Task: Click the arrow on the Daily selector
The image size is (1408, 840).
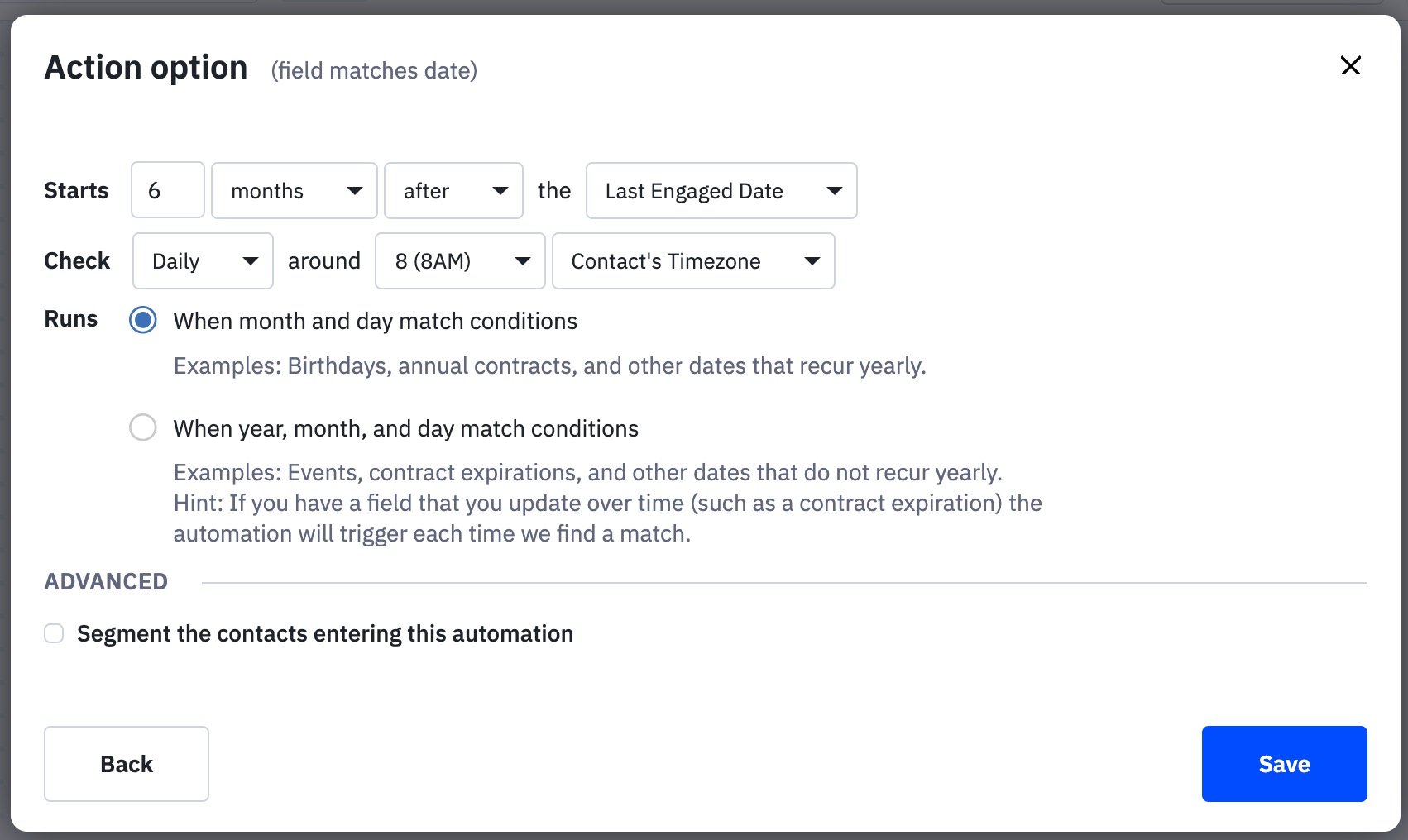Action: [x=251, y=261]
